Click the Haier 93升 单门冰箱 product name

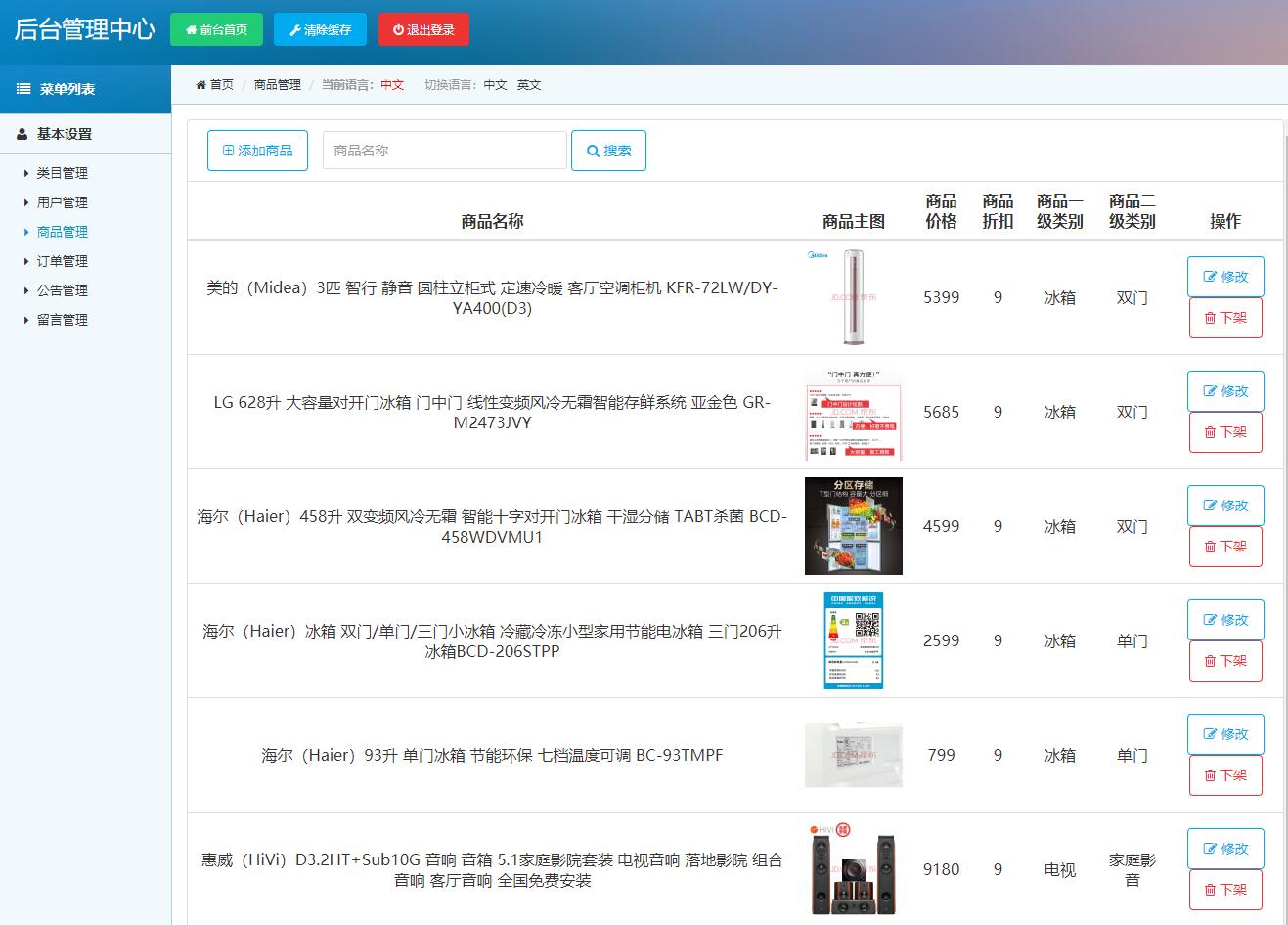(492, 755)
